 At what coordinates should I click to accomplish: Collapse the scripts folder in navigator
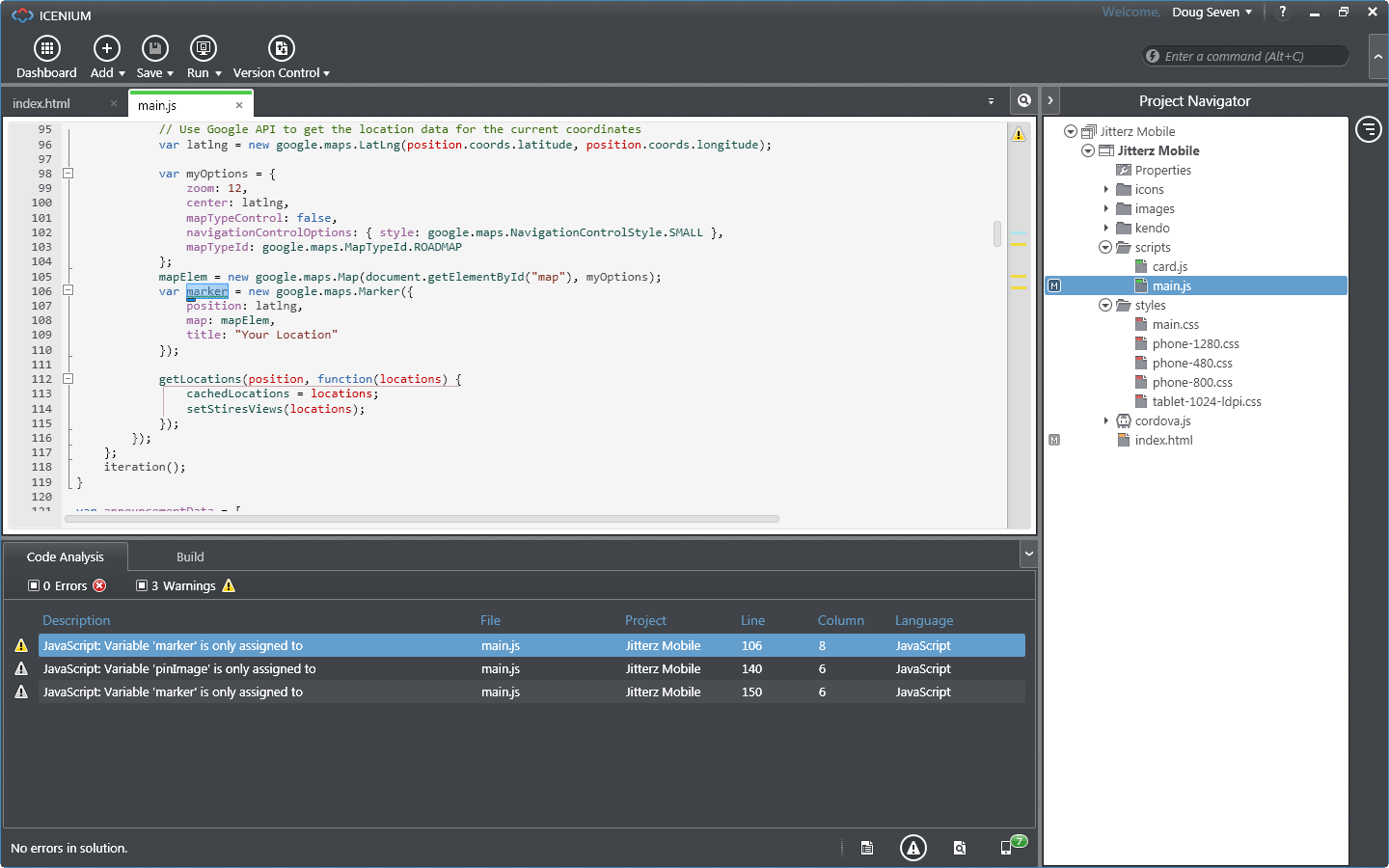1105,248
